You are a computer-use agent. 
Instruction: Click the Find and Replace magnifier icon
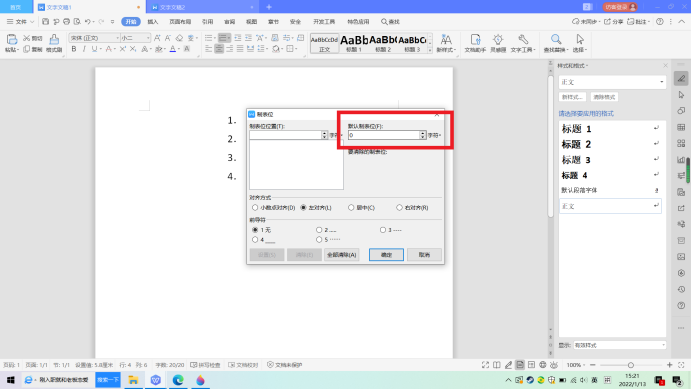tap(556, 40)
